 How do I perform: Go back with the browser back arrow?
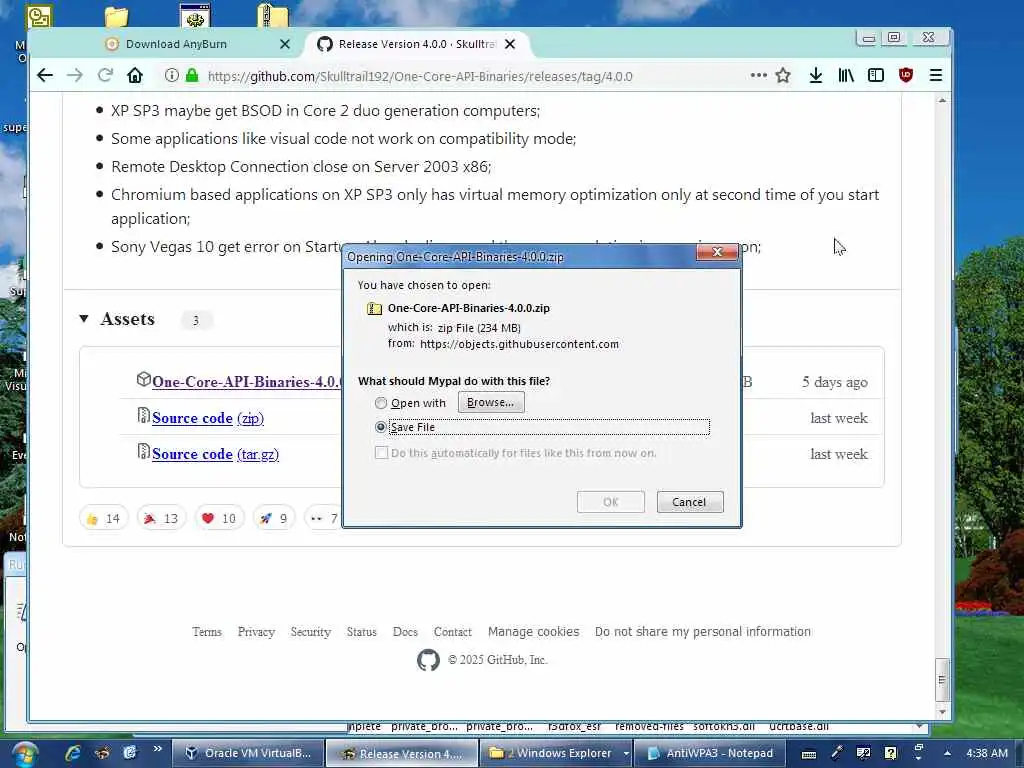(x=44, y=76)
